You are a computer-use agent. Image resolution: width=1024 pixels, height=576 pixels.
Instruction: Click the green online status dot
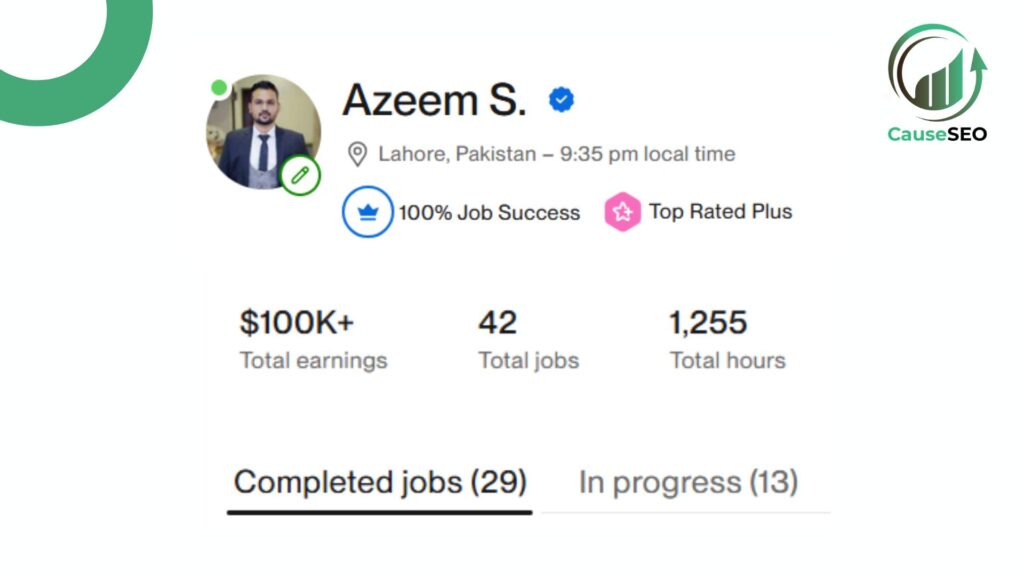click(219, 88)
